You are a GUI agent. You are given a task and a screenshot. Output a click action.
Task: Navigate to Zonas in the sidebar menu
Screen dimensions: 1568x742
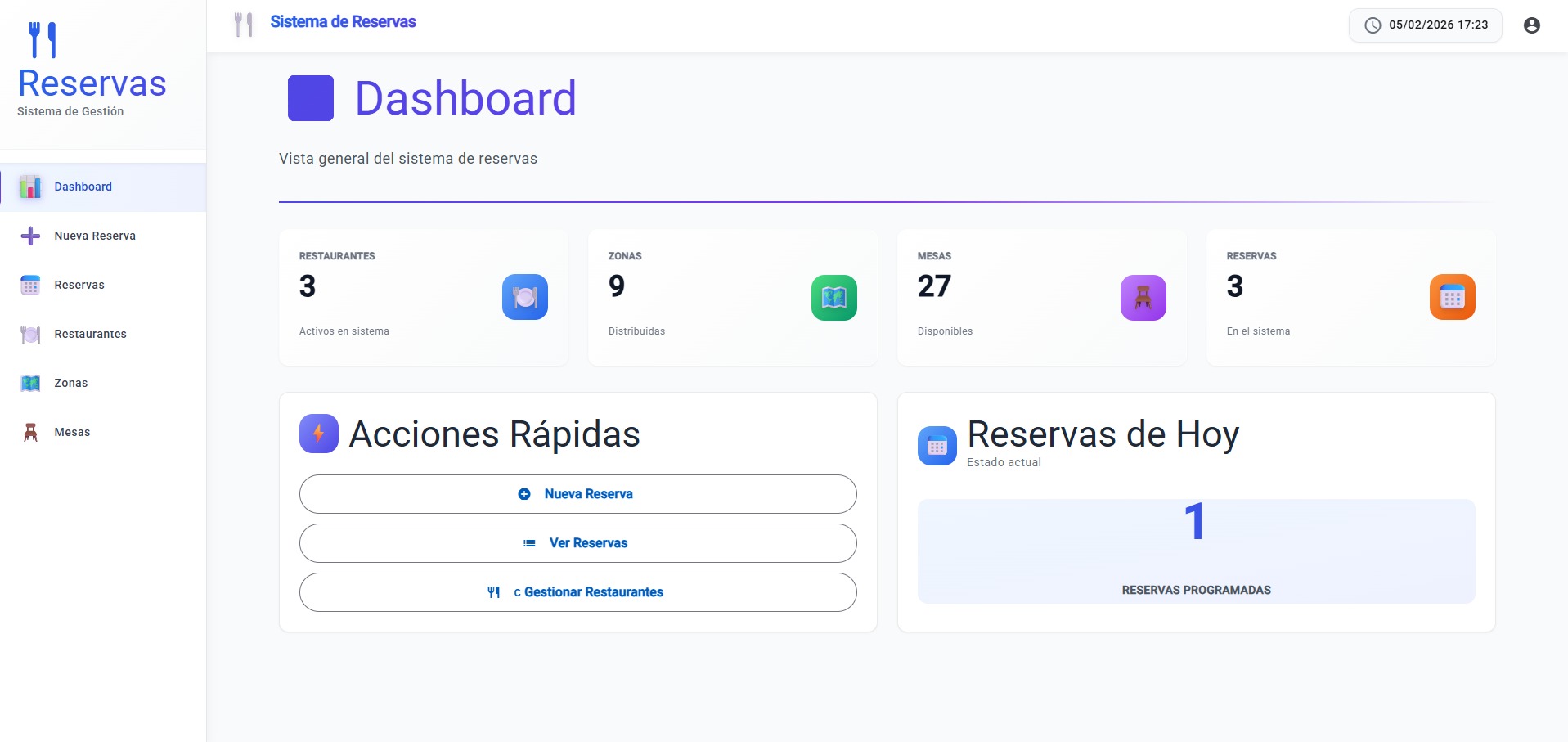tap(70, 383)
